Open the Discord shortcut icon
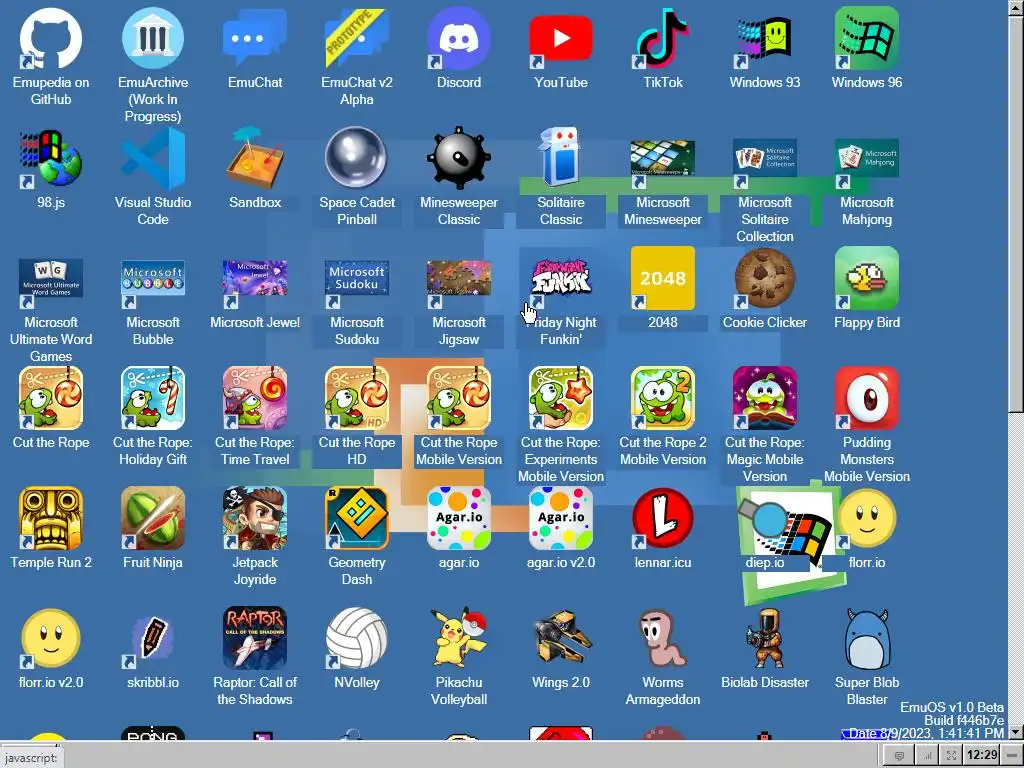Screen dimensions: 1024x768 pos(458,38)
